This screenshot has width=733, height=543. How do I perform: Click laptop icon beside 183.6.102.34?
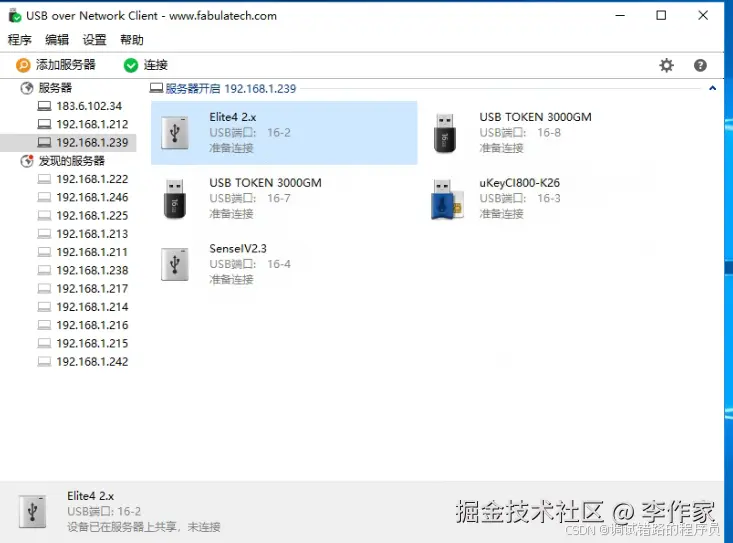coord(44,106)
